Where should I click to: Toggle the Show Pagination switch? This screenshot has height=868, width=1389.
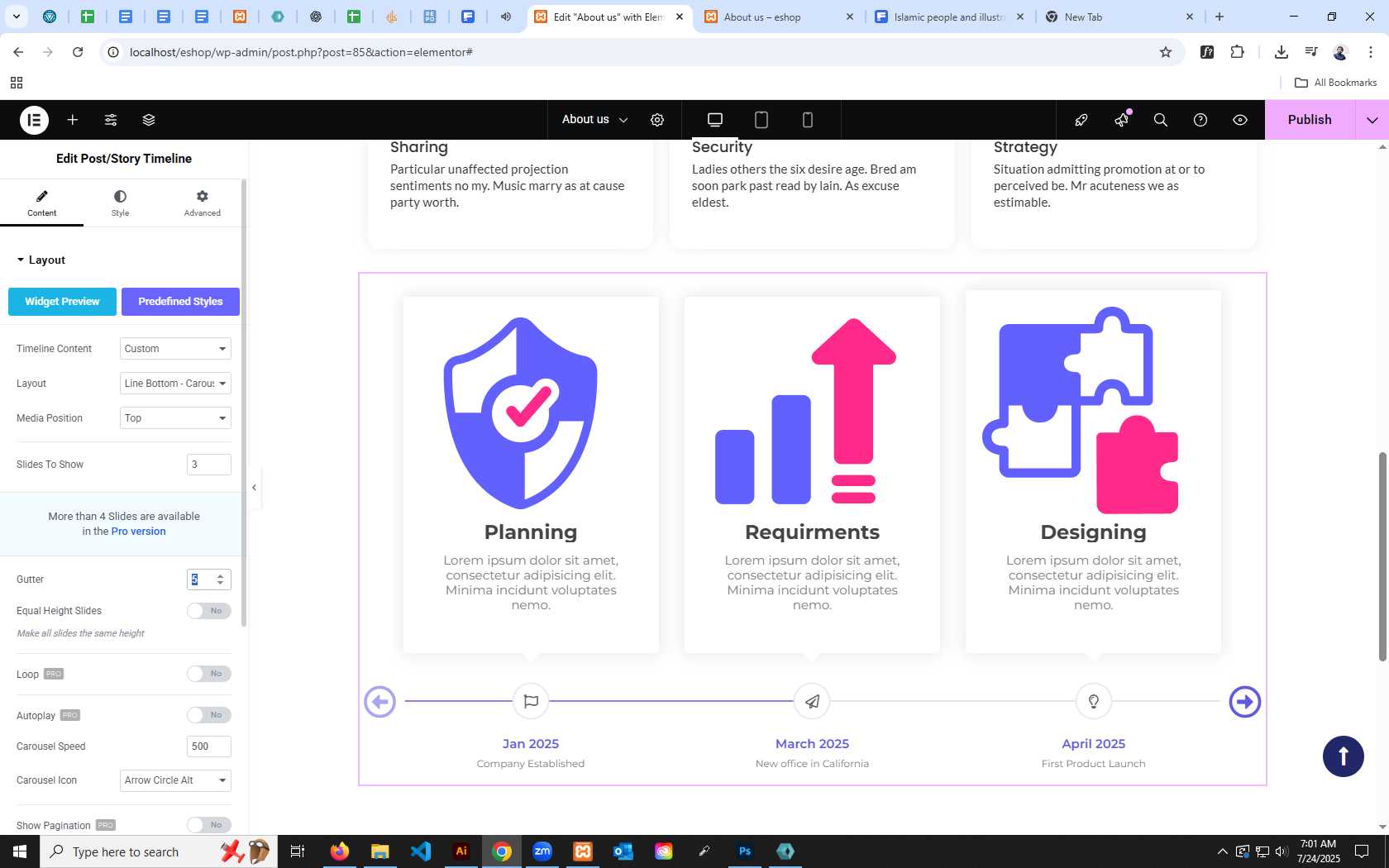coord(208,825)
